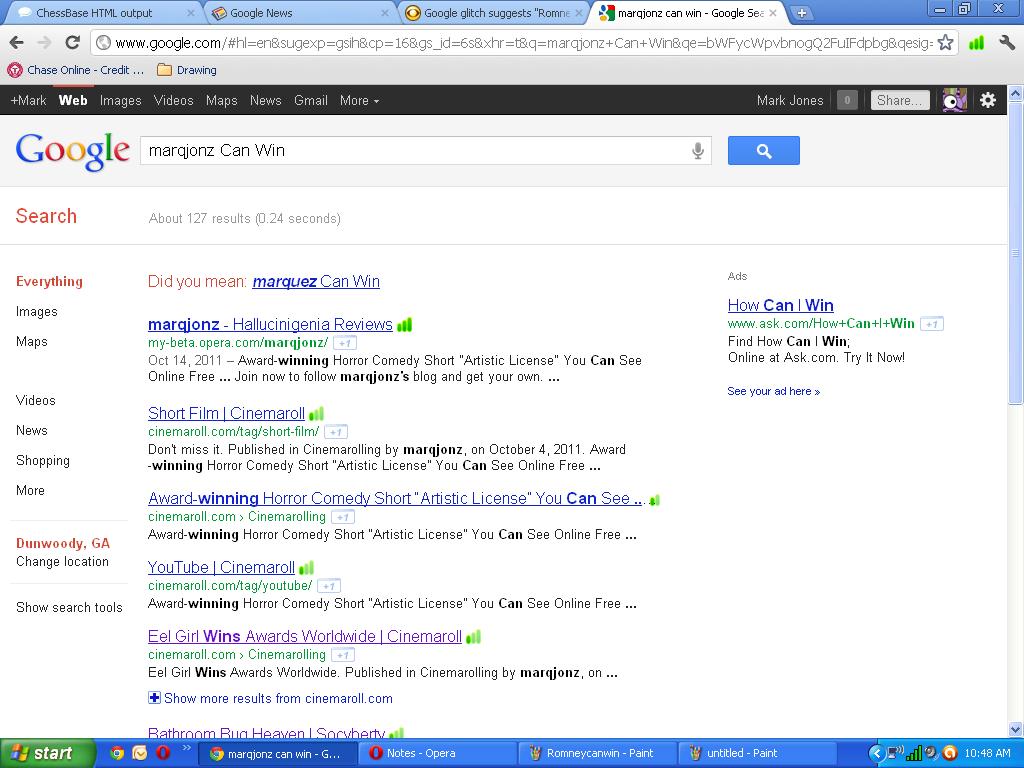This screenshot has height=768, width=1024.
Task: Open the How Can I Win ad
Action: 780,305
